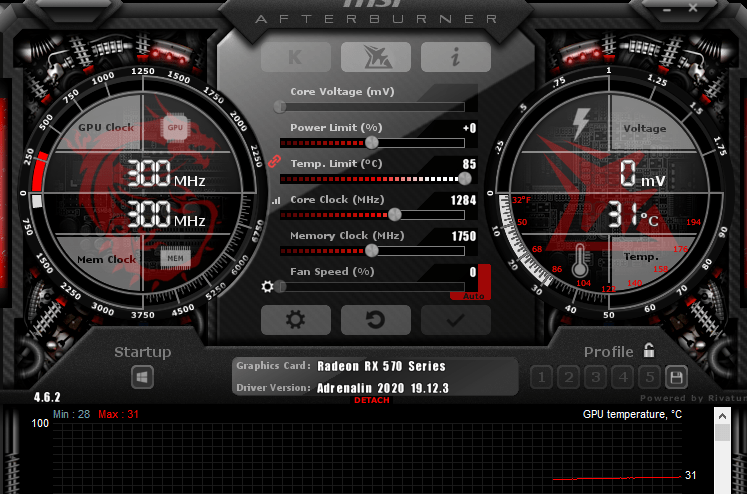Click the thermometer icon in the right gauge
Image resolution: width=747 pixels, height=494 pixels.
pyautogui.click(x=579, y=261)
